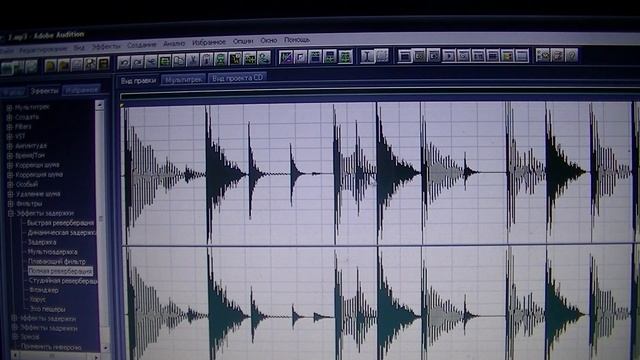Click the green icon right of Paste
The image size is (640, 360).
(221, 59)
